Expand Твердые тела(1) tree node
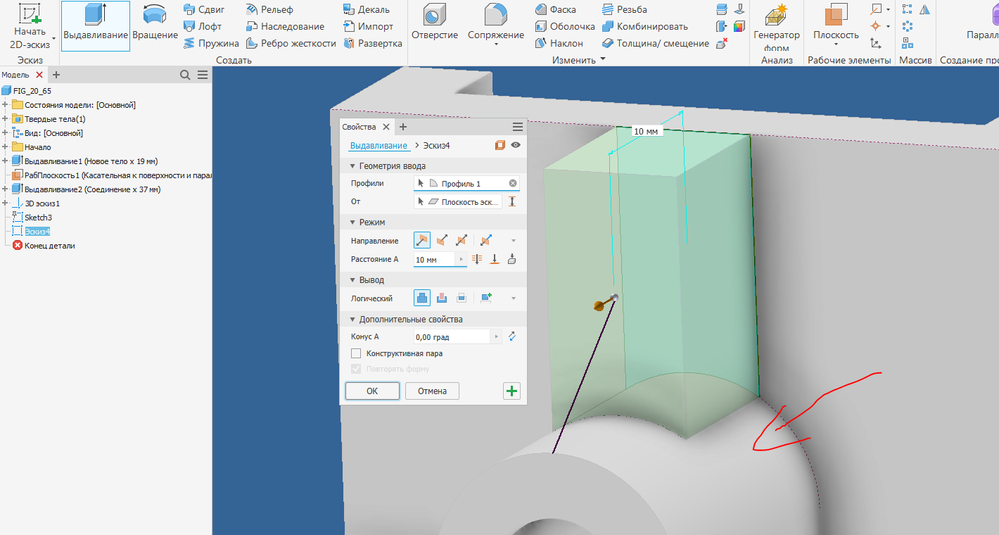The image size is (999, 535). 5,118
